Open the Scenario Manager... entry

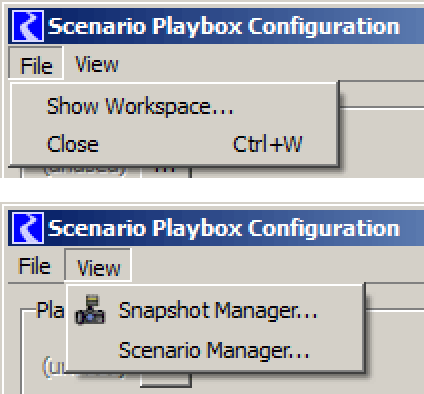click(x=214, y=350)
